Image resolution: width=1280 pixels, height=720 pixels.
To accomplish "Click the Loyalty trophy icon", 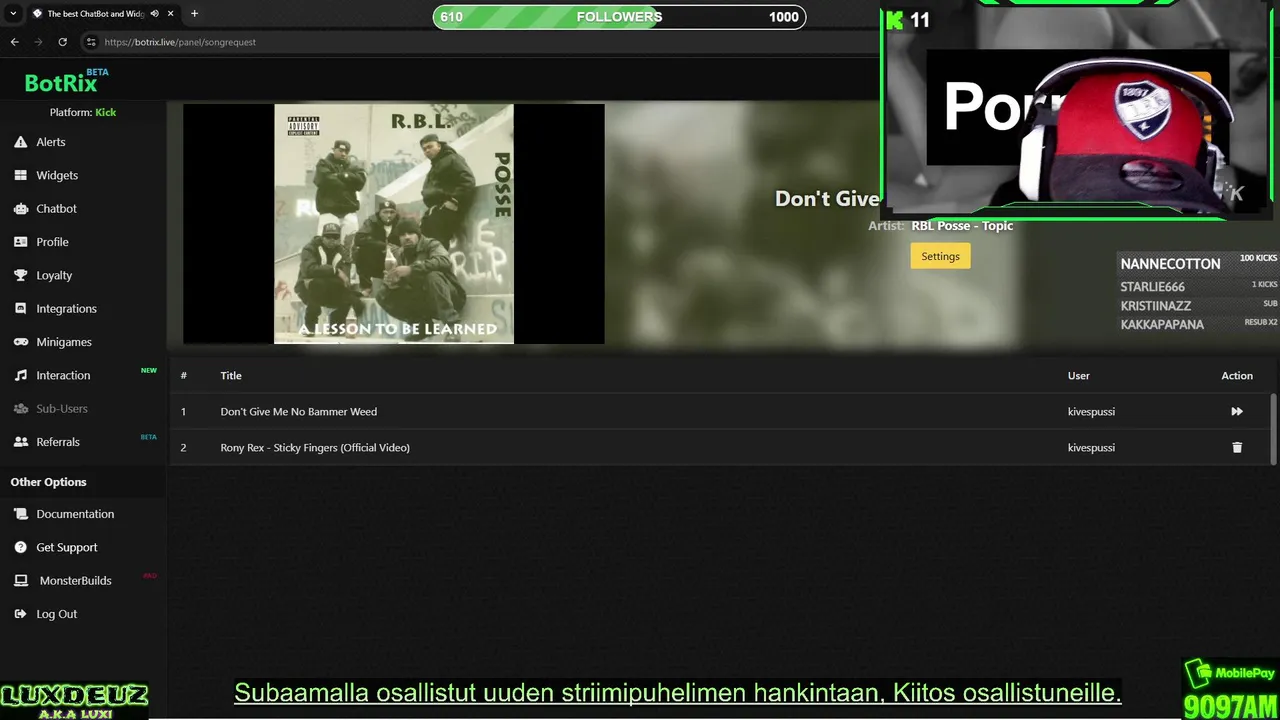I will point(20,275).
